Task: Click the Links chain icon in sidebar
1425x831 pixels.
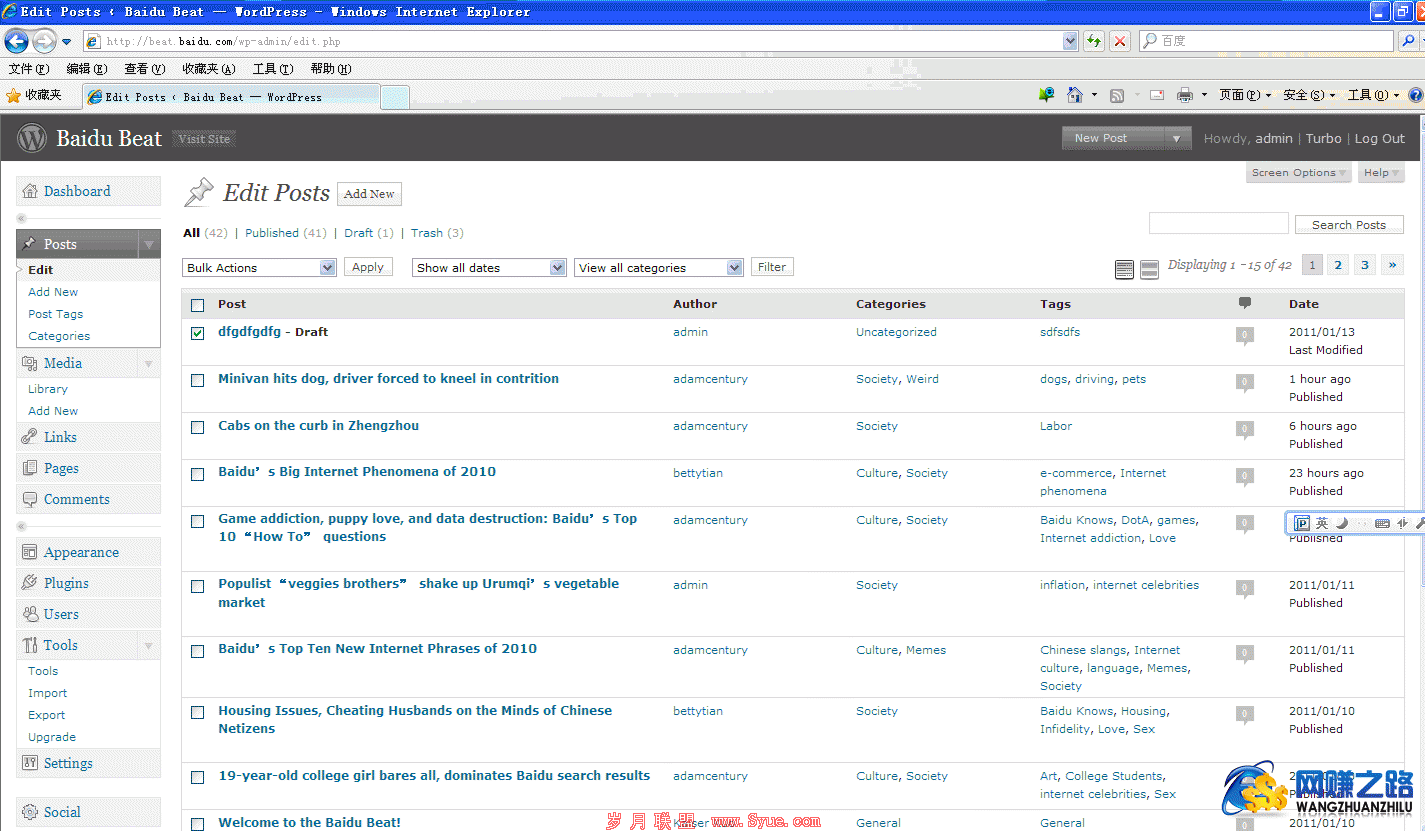Action: (30, 437)
